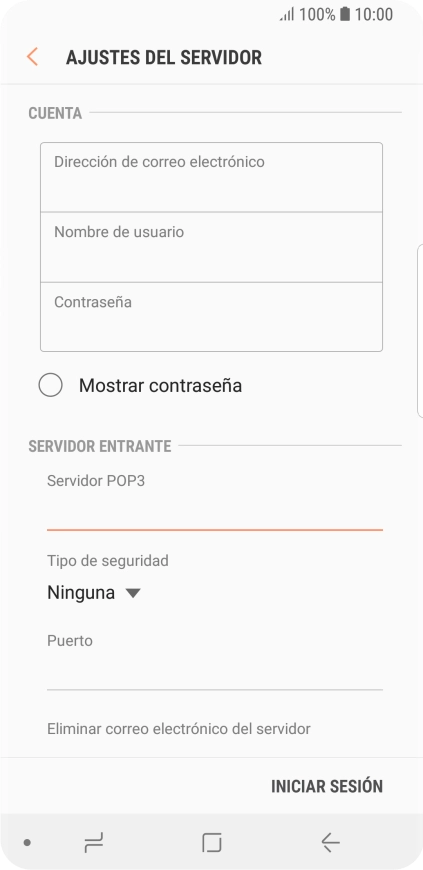Tap the orange back arrow in header

point(32,57)
